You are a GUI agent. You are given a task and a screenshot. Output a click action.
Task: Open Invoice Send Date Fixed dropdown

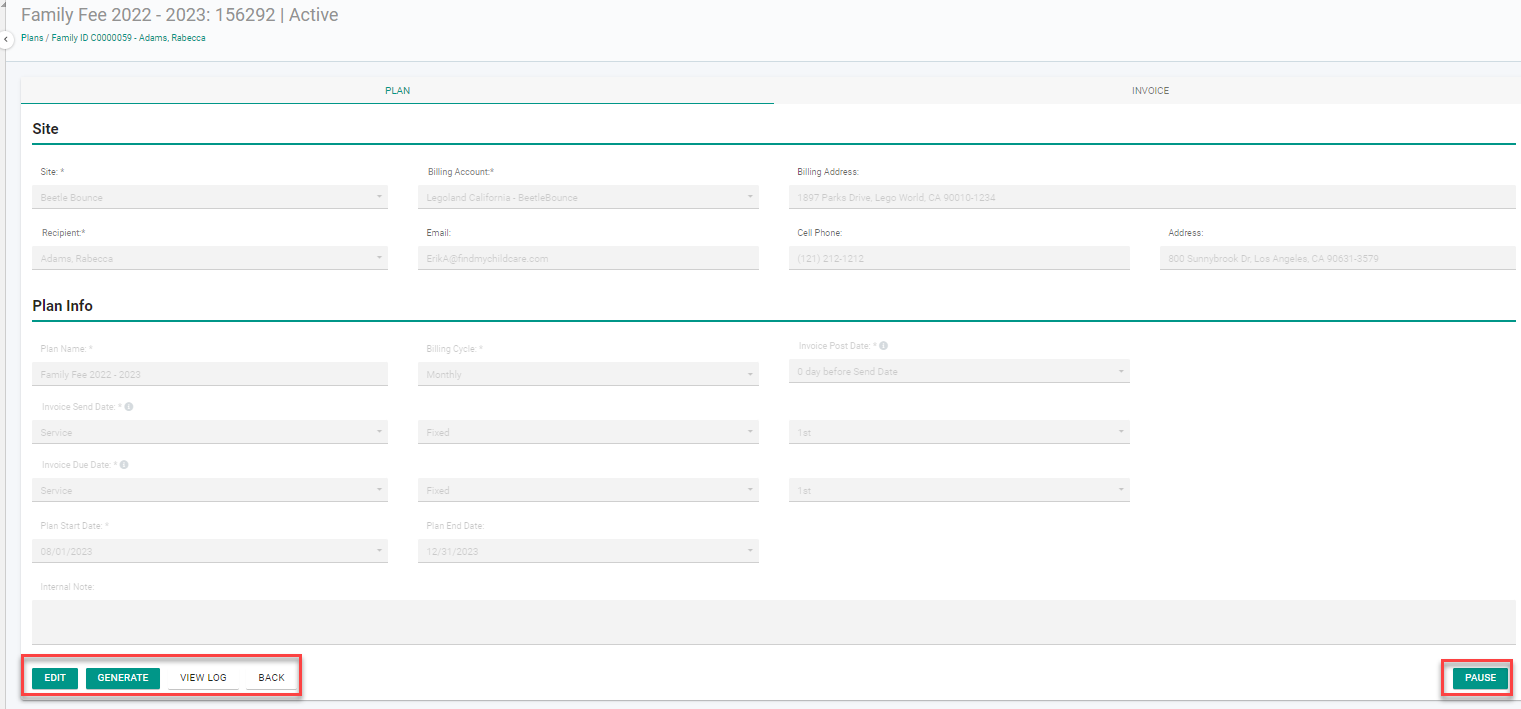[x=588, y=432]
